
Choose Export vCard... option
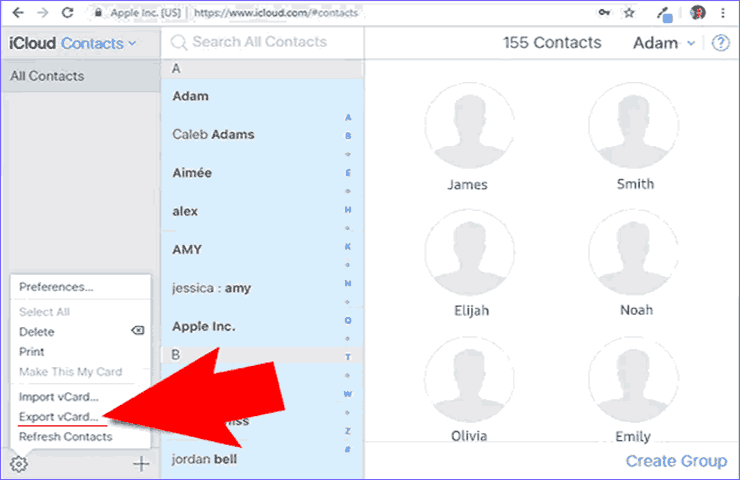click(x=59, y=417)
